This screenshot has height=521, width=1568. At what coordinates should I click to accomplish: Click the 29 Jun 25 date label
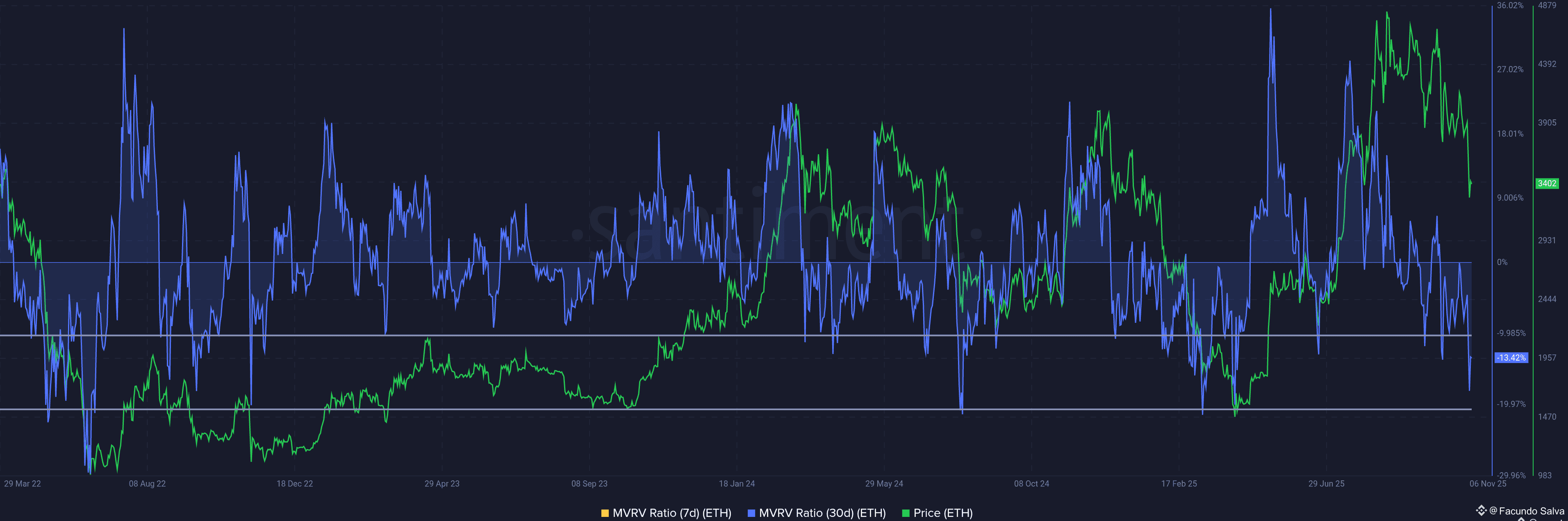point(1327,484)
